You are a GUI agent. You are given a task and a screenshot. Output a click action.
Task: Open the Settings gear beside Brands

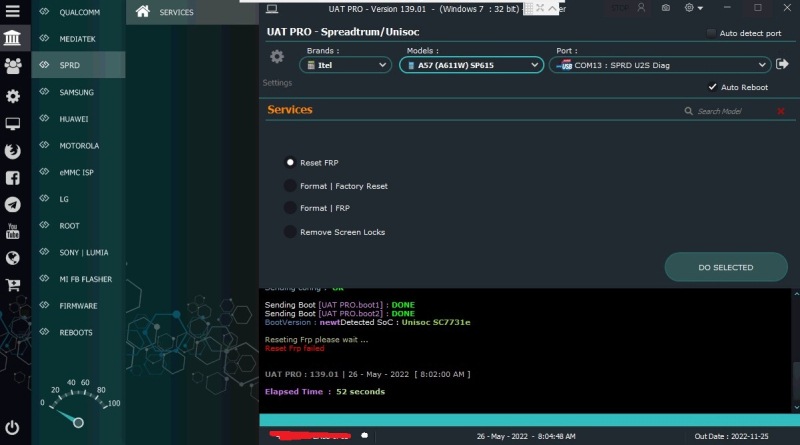click(277, 56)
